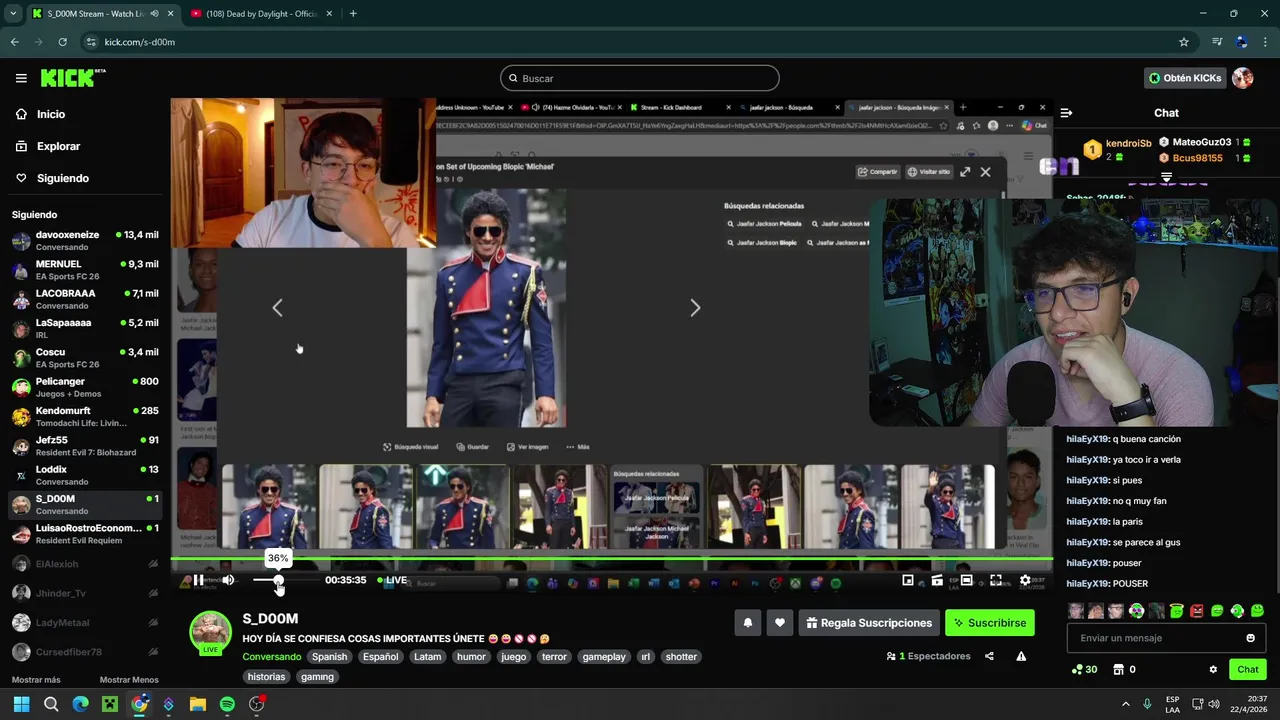1280x720 pixels.
Task: Open Loddix channel
Action: click(x=85, y=475)
